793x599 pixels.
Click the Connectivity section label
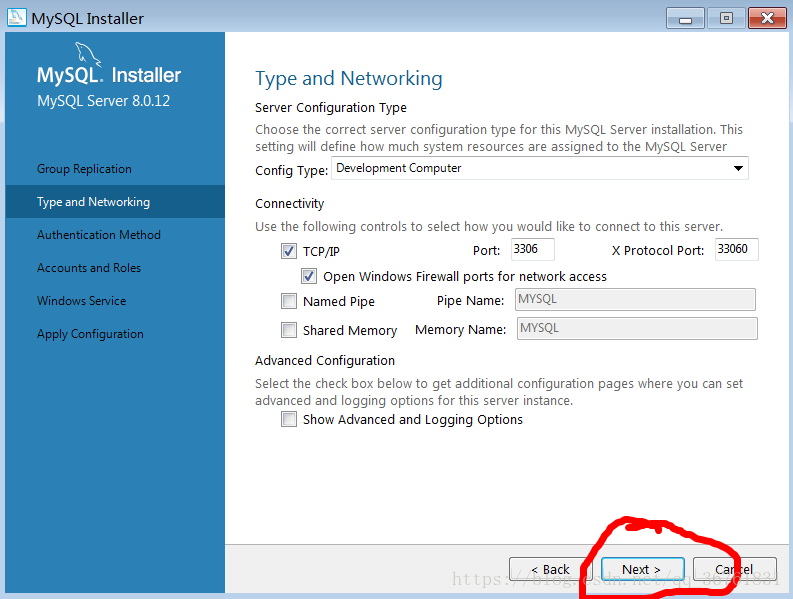(289, 203)
